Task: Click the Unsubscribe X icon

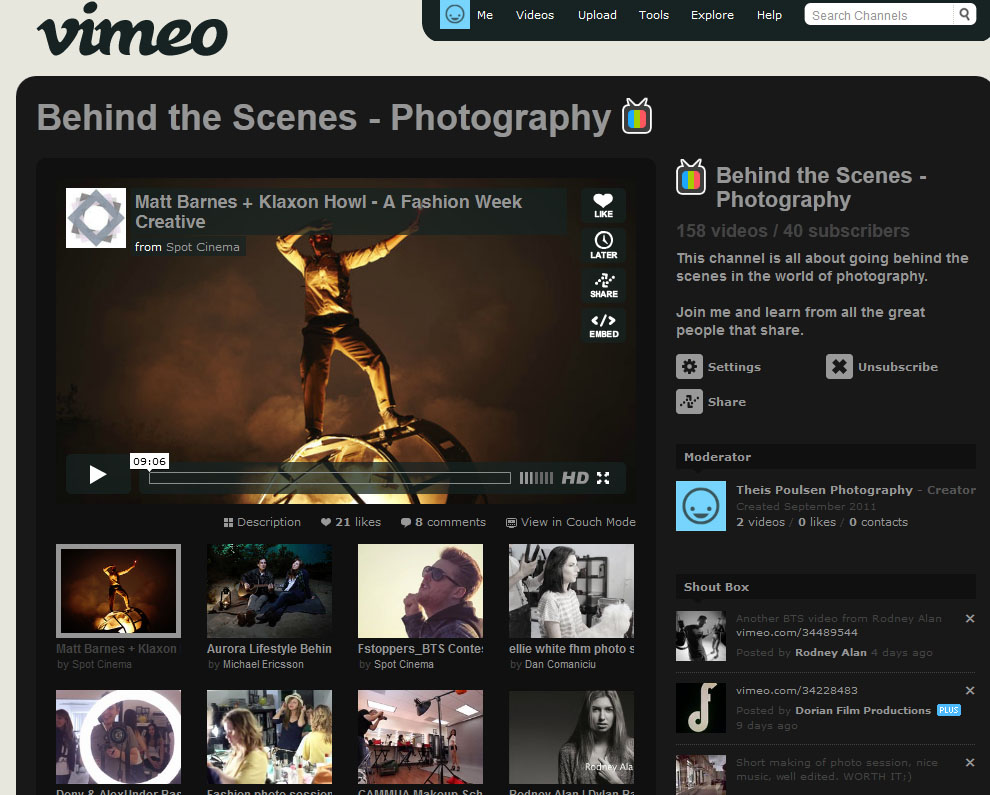Action: point(839,366)
